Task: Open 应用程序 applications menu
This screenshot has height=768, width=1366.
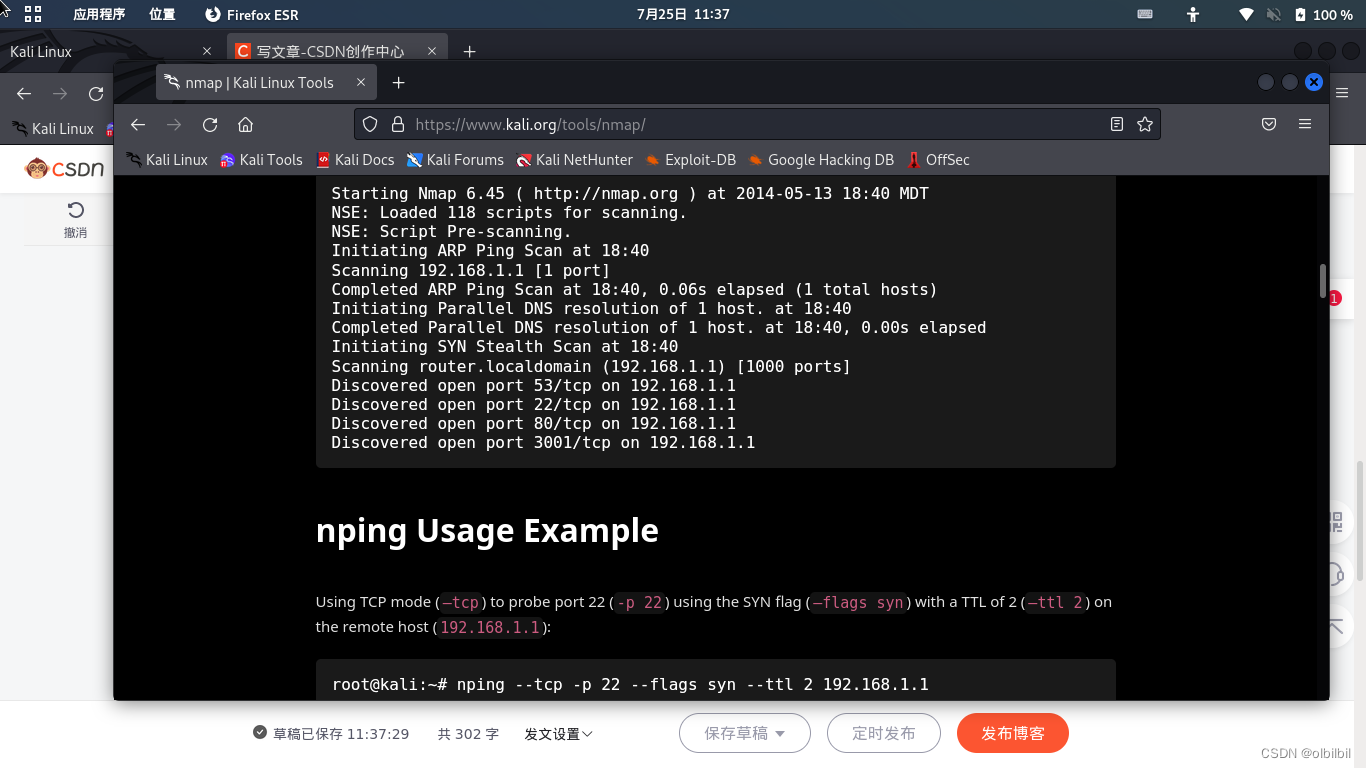Action: coord(99,14)
